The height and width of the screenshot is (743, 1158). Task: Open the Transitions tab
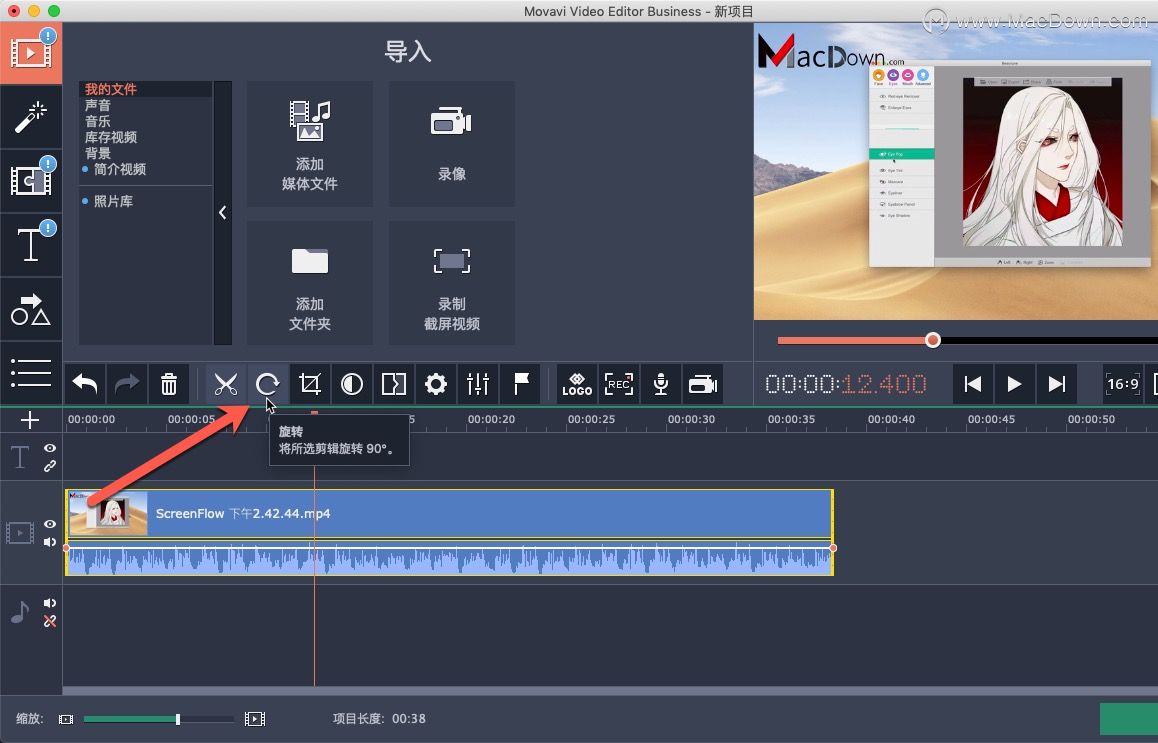(x=31, y=181)
